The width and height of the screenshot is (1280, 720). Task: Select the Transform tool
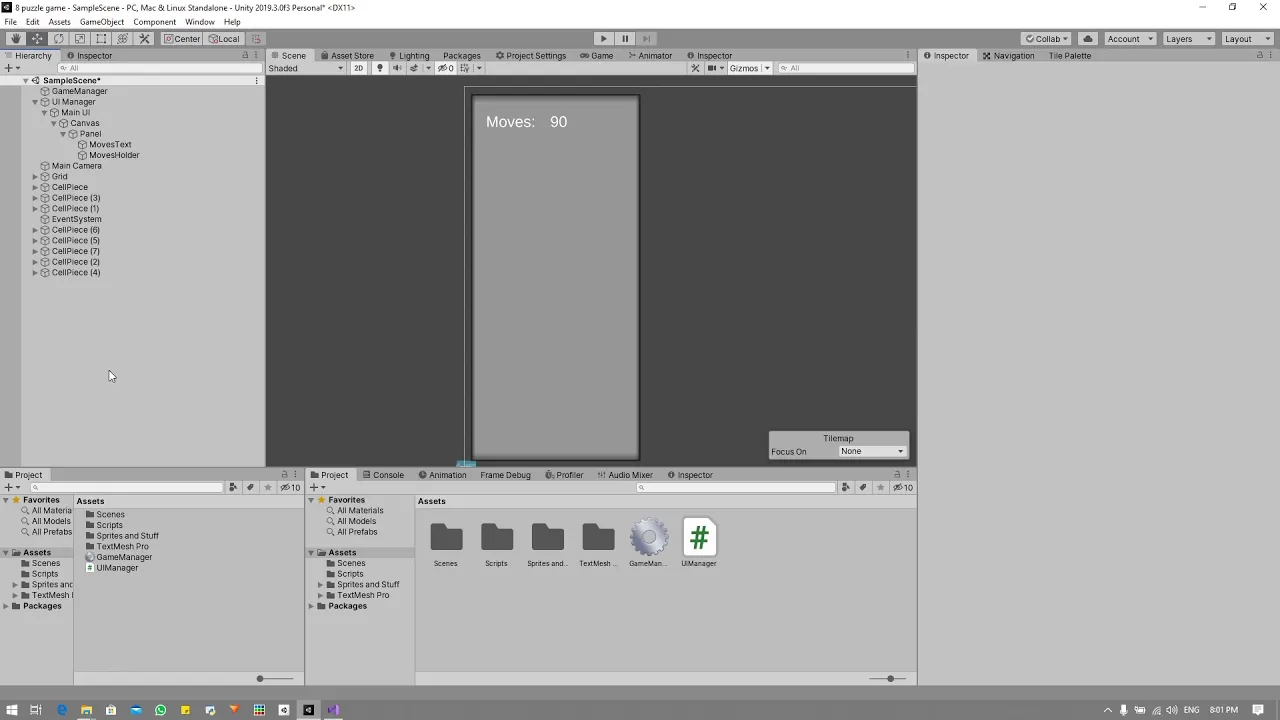pos(123,39)
